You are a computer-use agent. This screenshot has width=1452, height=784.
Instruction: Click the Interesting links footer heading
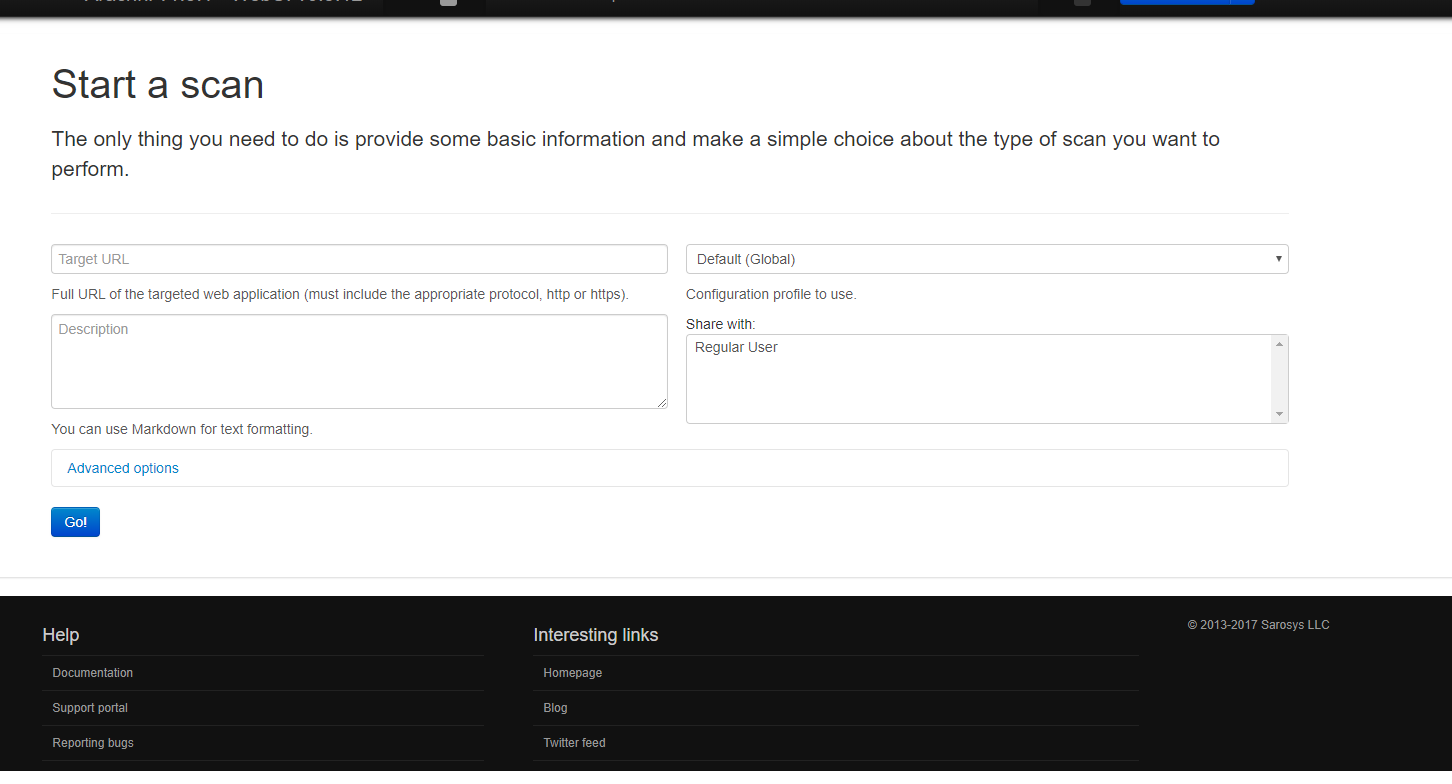[x=595, y=635]
